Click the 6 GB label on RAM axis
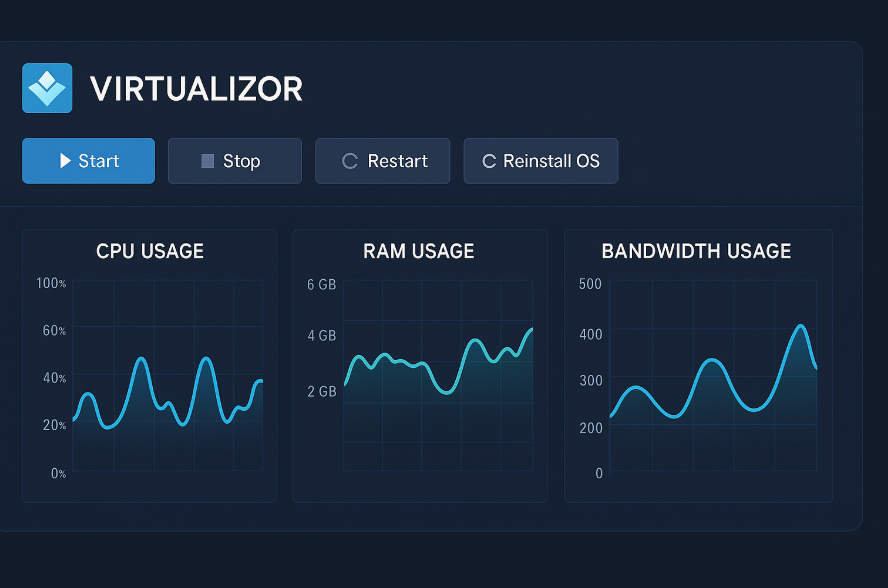Screen dimensions: 888x588 pyautogui.click(x=321, y=284)
